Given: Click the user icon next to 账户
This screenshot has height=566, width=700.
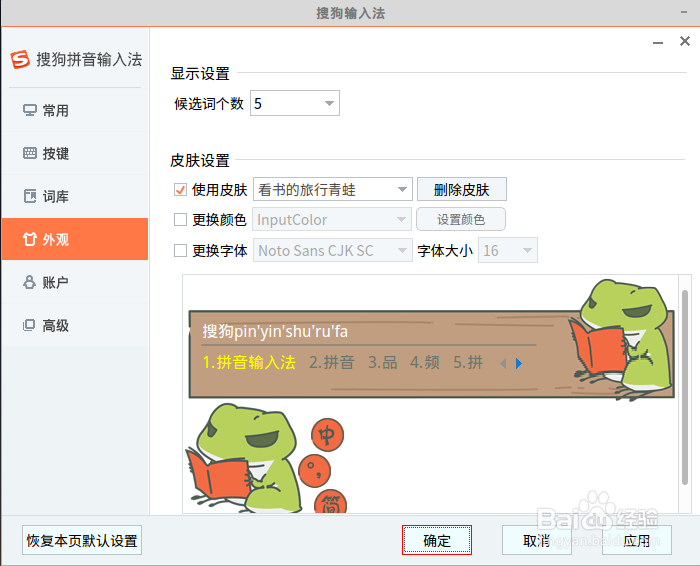Looking at the screenshot, I should pyautogui.click(x=29, y=282).
